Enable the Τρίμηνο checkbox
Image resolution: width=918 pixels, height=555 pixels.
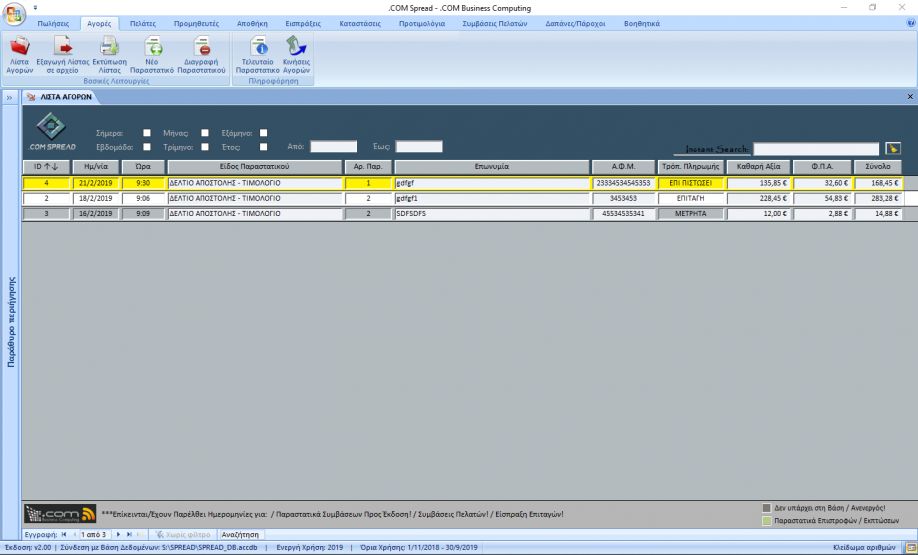205,147
